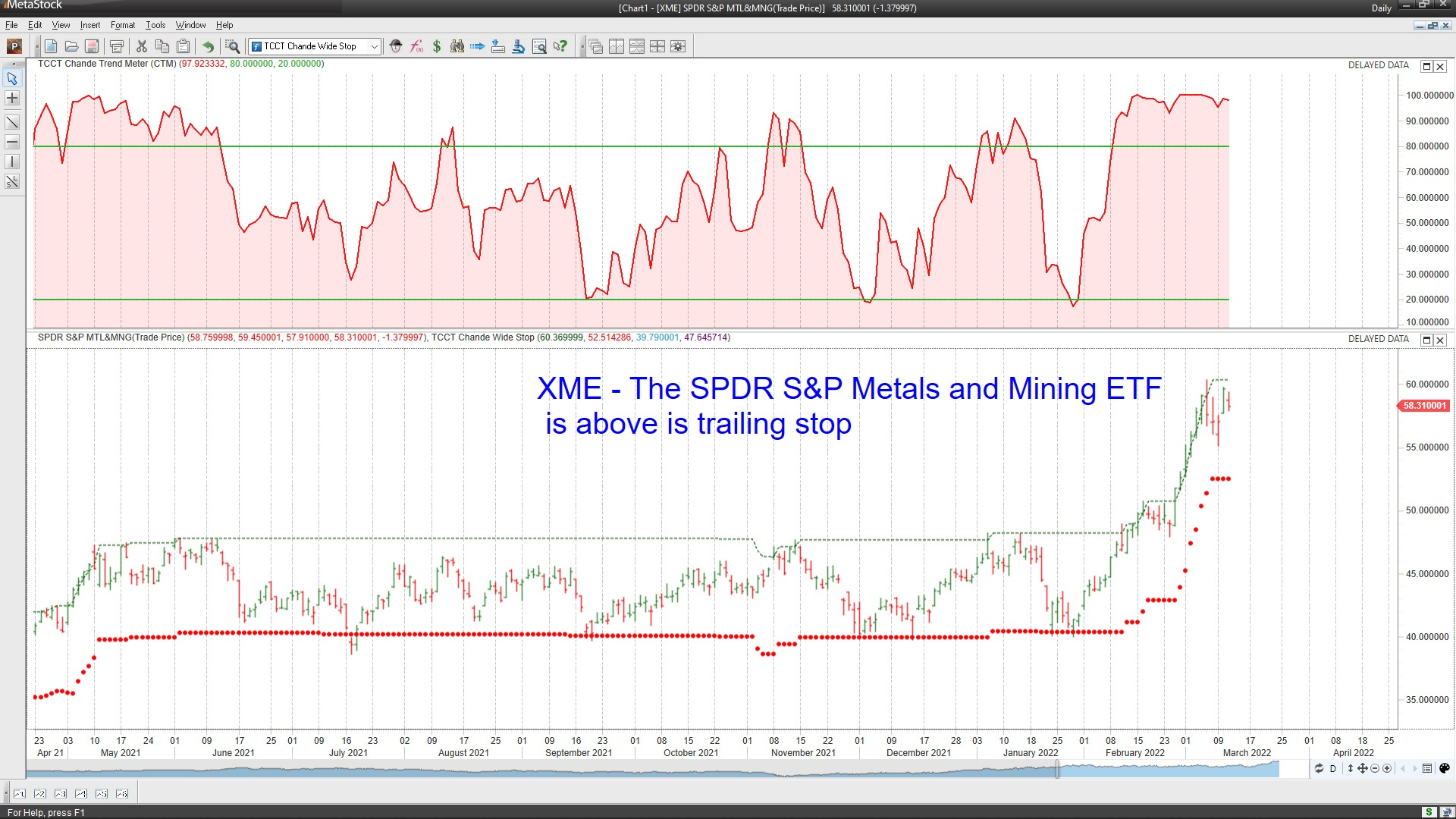Select the vertical line tool
The width and height of the screenshot is (1456, 819).
12,162
